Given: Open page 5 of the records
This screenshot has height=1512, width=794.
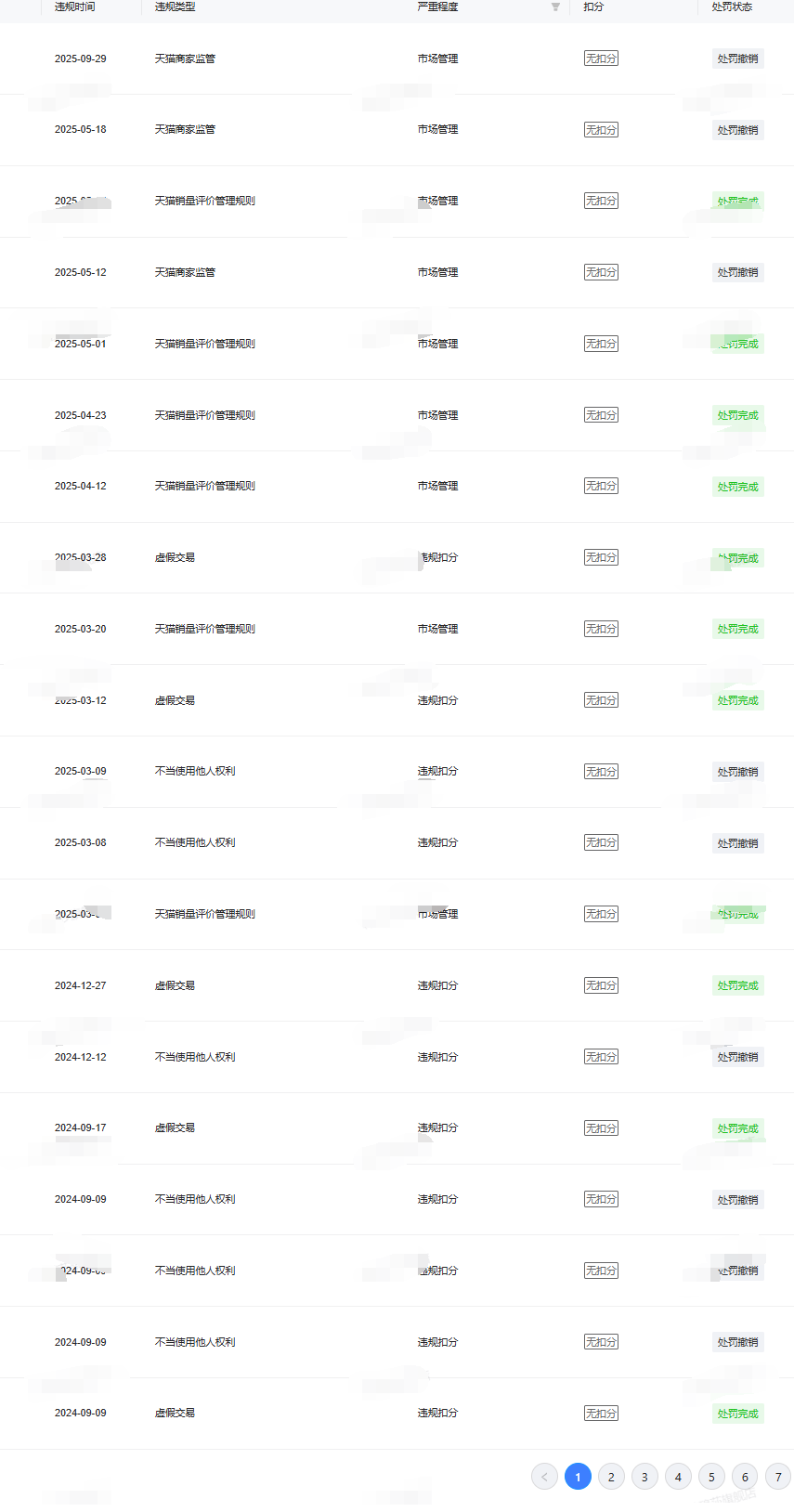Looking at the screenshot, I should [711, 1477].
